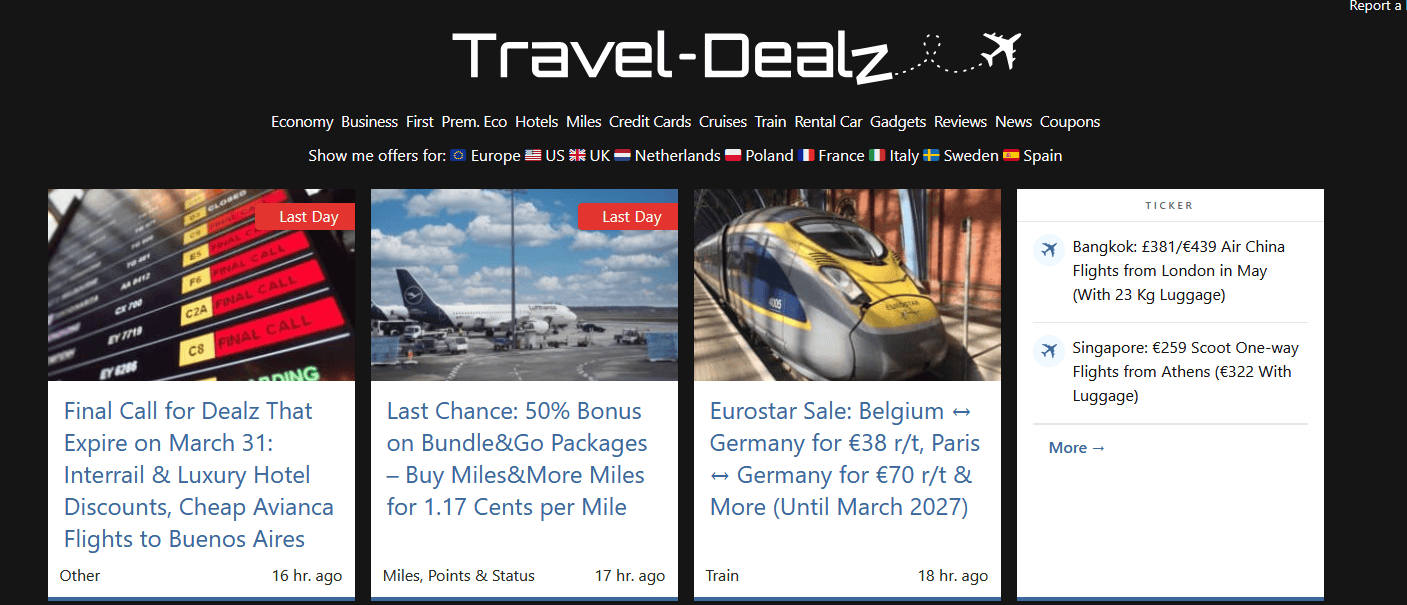
Task: Go to the Coupons menu item
Action: [x=1070, y=122]
